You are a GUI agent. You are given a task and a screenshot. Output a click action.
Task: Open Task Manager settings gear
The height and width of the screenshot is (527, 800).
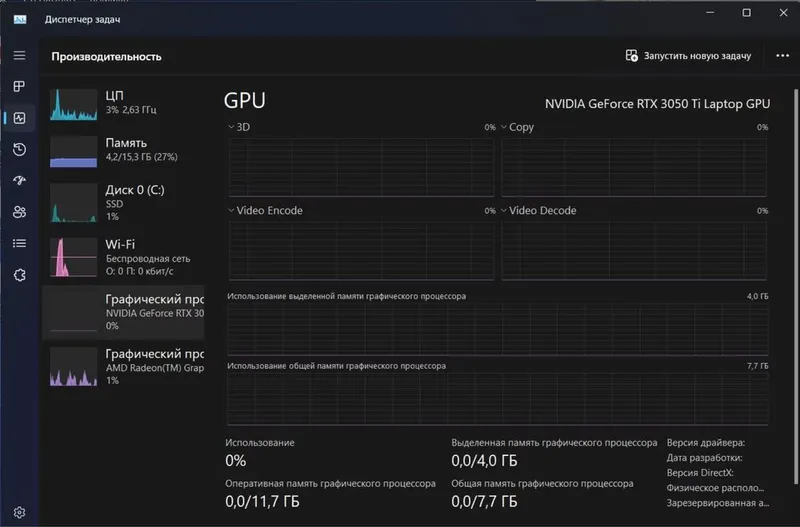[x=19, y=512]
